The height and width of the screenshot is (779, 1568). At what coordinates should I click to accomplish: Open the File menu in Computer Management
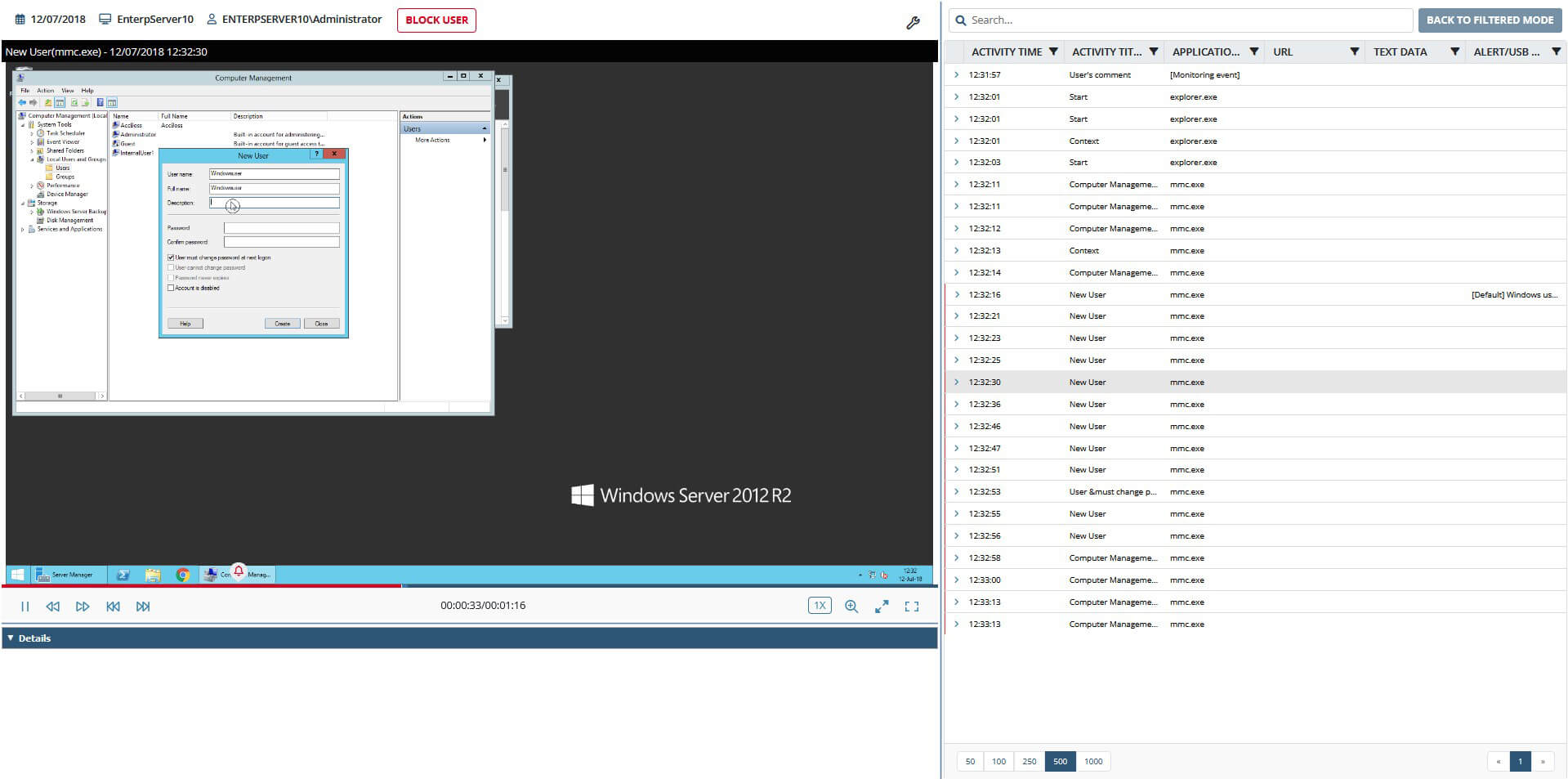coord(25,91)
